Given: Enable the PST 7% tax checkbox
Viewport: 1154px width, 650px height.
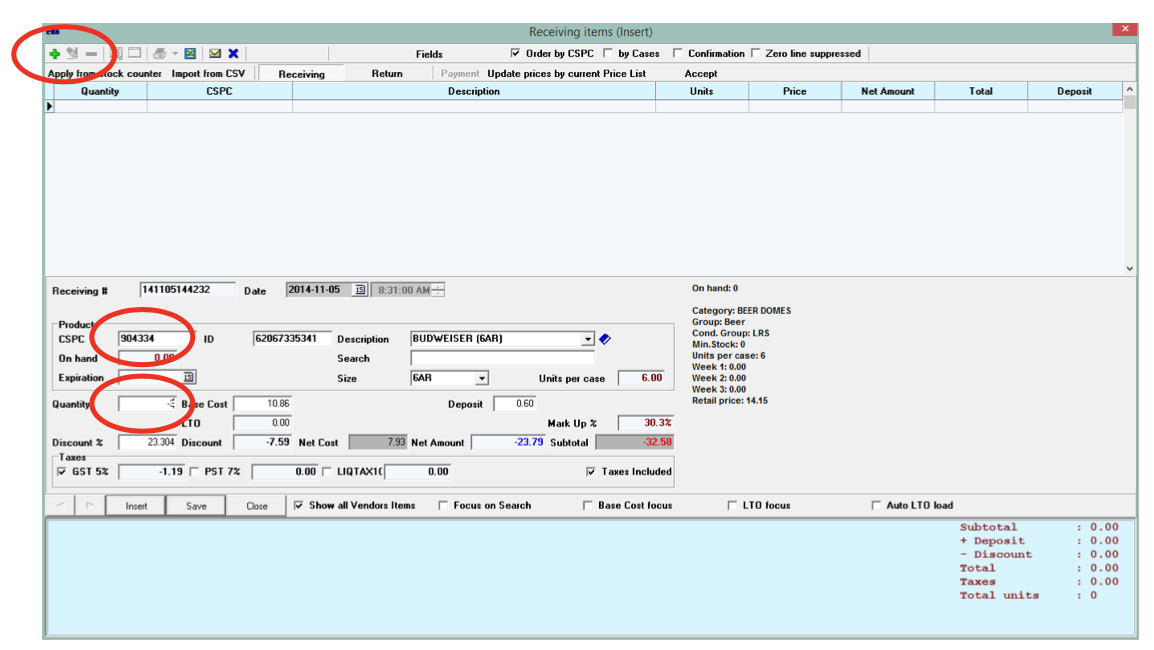Looking at the screenshot, I should 194,471.
